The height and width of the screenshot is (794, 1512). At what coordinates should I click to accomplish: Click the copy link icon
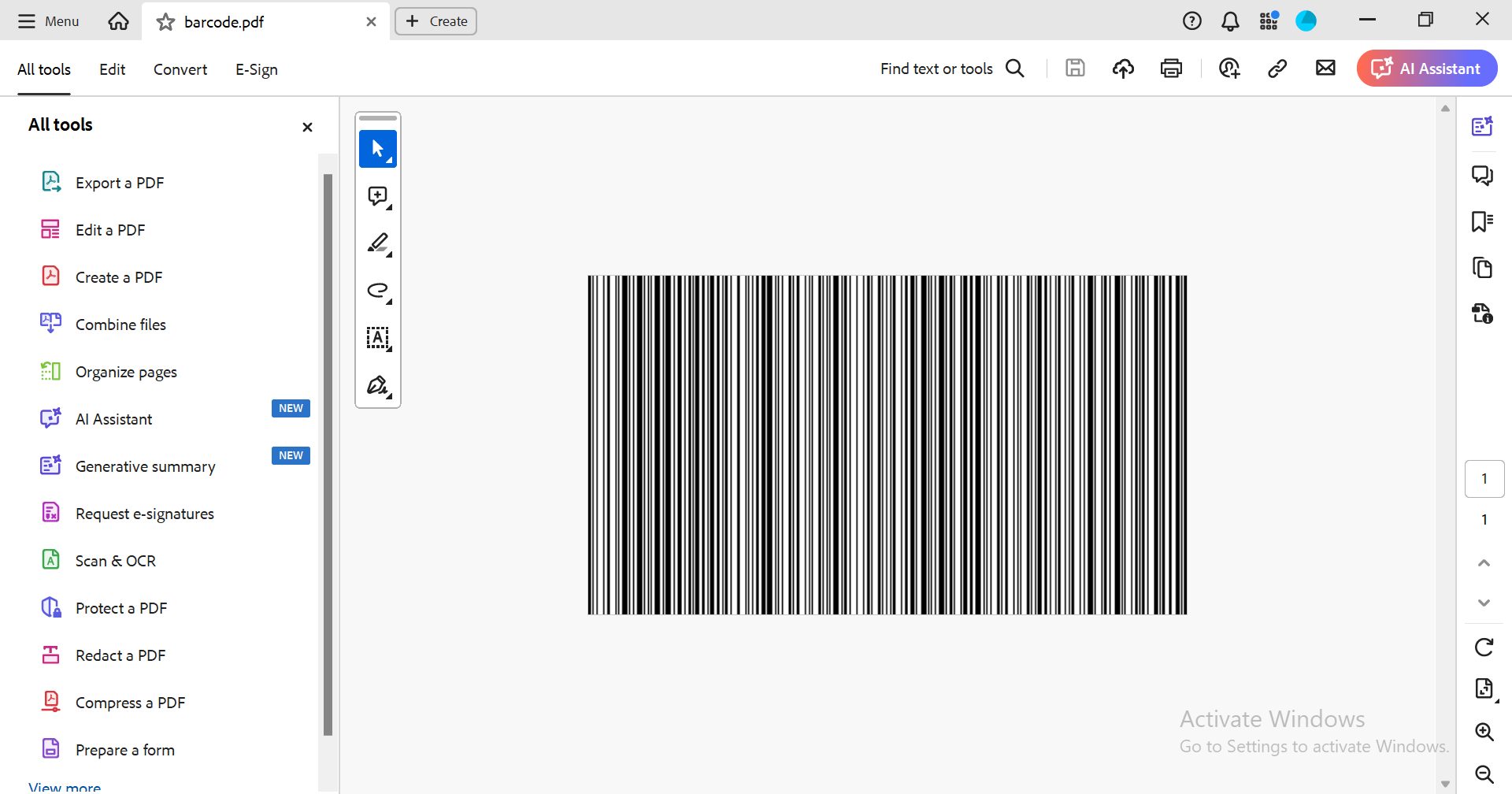click(x=1277, y=69)
